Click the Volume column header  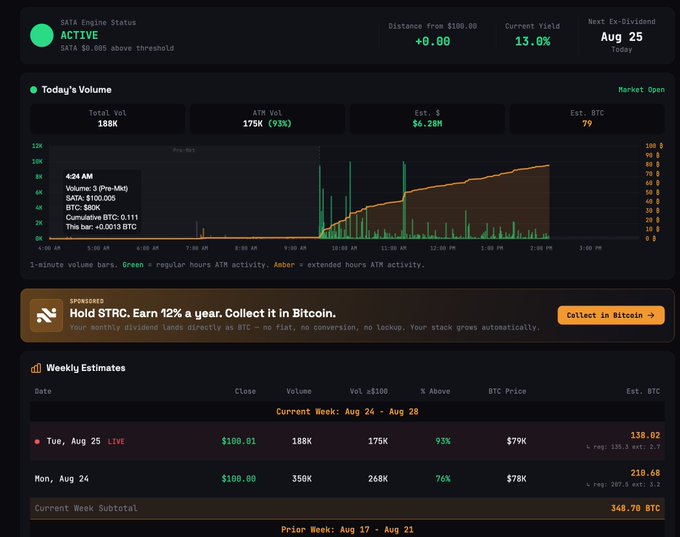click(x=299, y=391)
